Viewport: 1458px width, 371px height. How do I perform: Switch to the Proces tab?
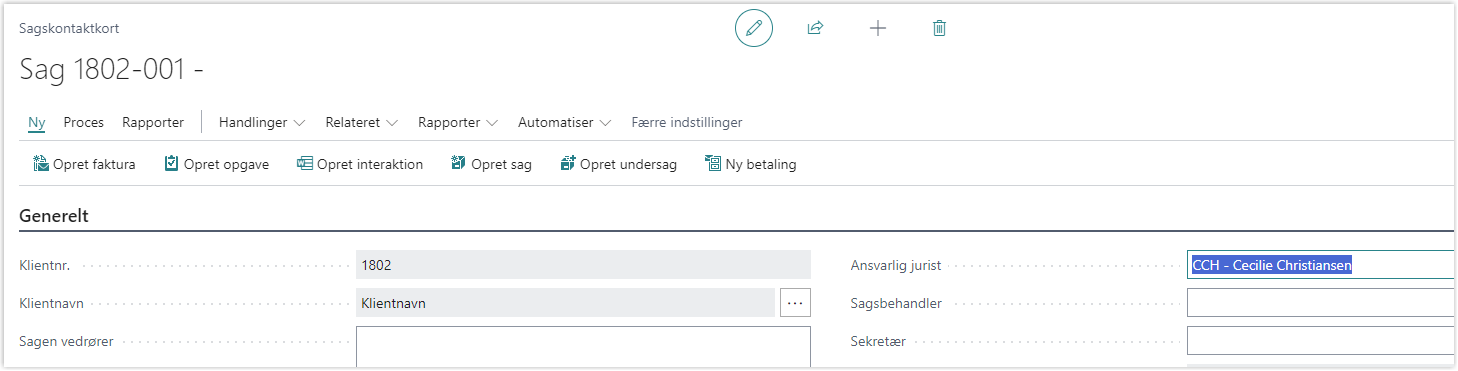click(x=84, y=123)
